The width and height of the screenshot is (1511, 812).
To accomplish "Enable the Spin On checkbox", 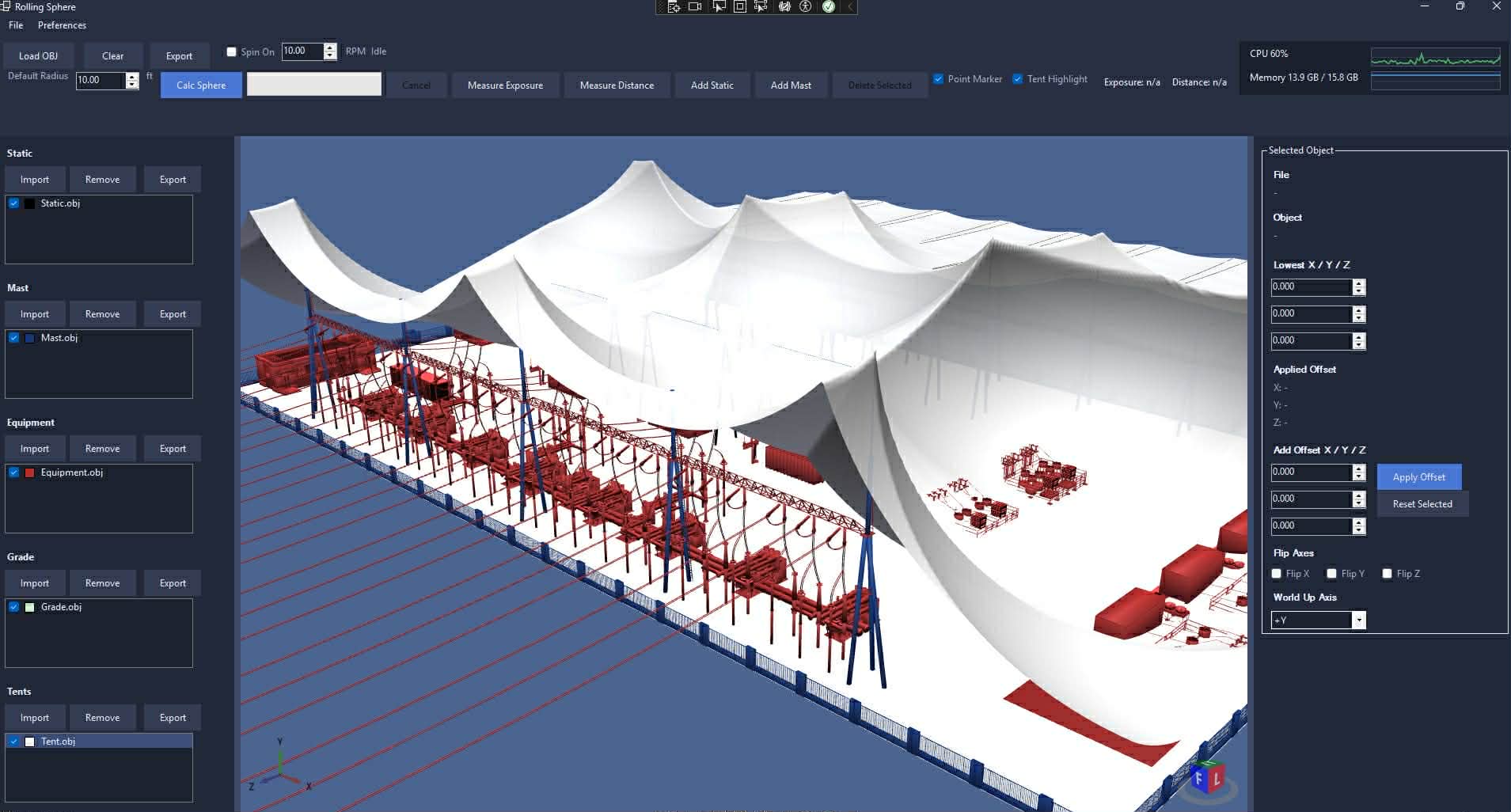I will tap(232, 51).
